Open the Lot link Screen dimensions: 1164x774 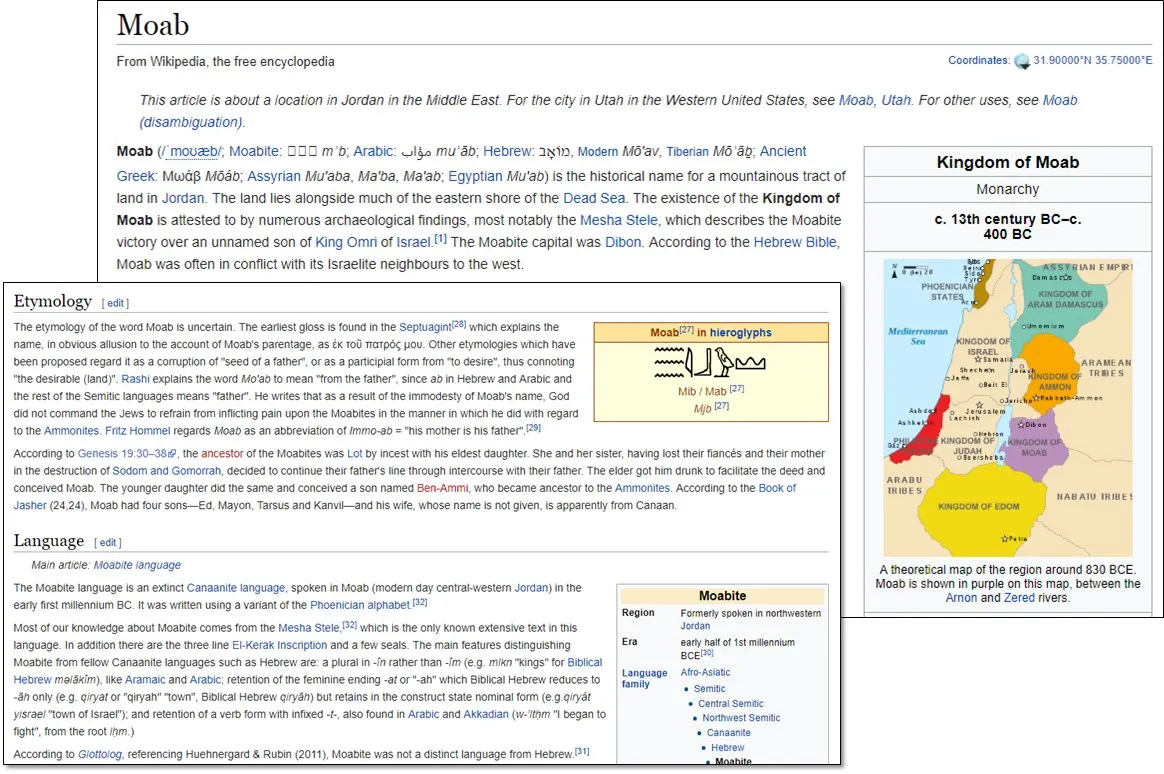pyautogui.click(x=355, y=453)
